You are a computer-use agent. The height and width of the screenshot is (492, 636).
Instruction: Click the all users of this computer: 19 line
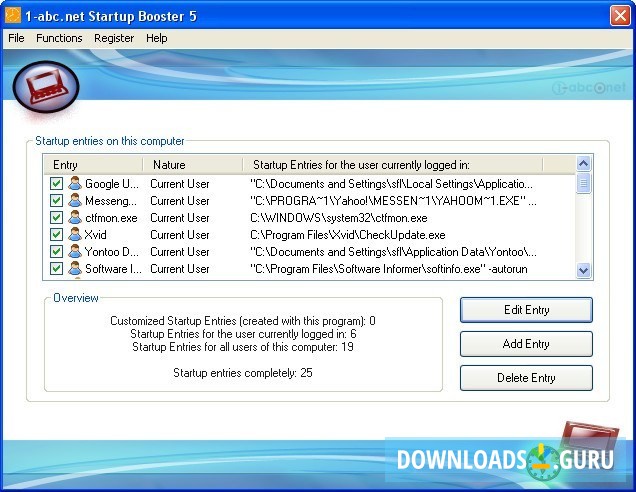[243, 347]
